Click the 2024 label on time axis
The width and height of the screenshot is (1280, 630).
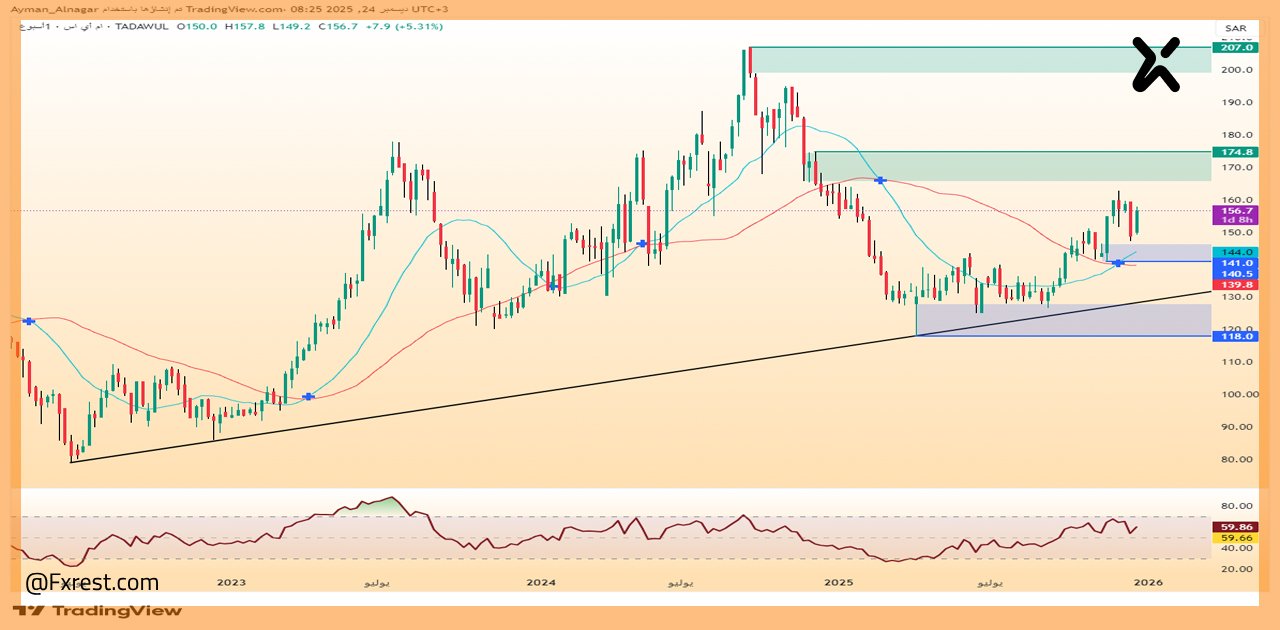tap(540, 582)
